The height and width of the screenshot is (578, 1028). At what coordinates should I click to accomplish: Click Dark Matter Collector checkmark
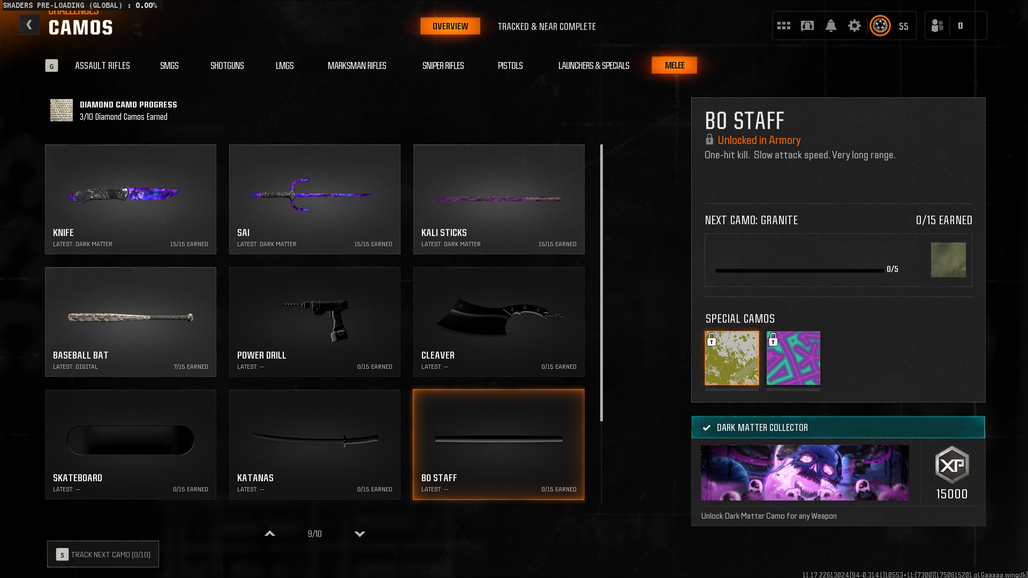[x=707, y=428]
